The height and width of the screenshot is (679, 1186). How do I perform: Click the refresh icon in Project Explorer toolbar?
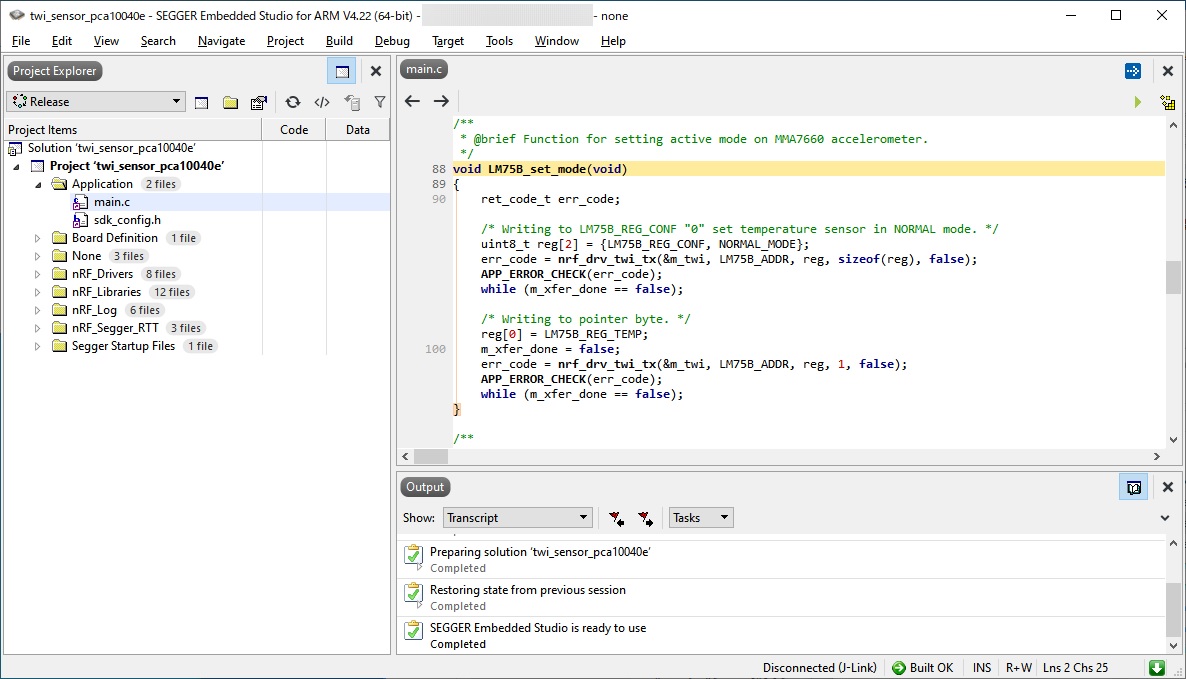click(292, 102)
